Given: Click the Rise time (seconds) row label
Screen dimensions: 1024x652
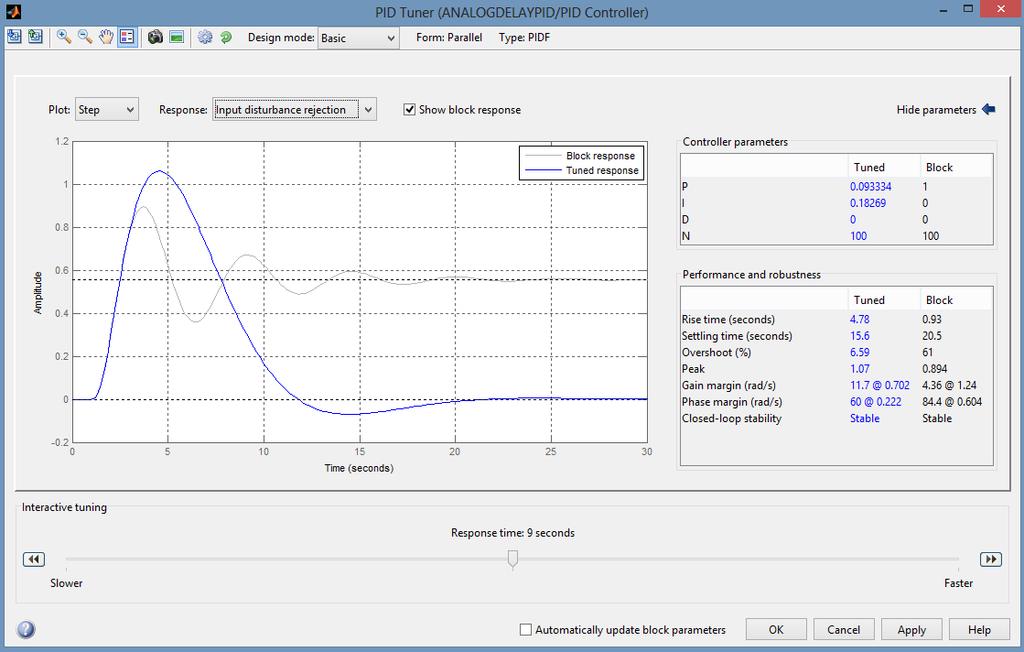Looking at the screenshot, I should click(x=728, y=319).
